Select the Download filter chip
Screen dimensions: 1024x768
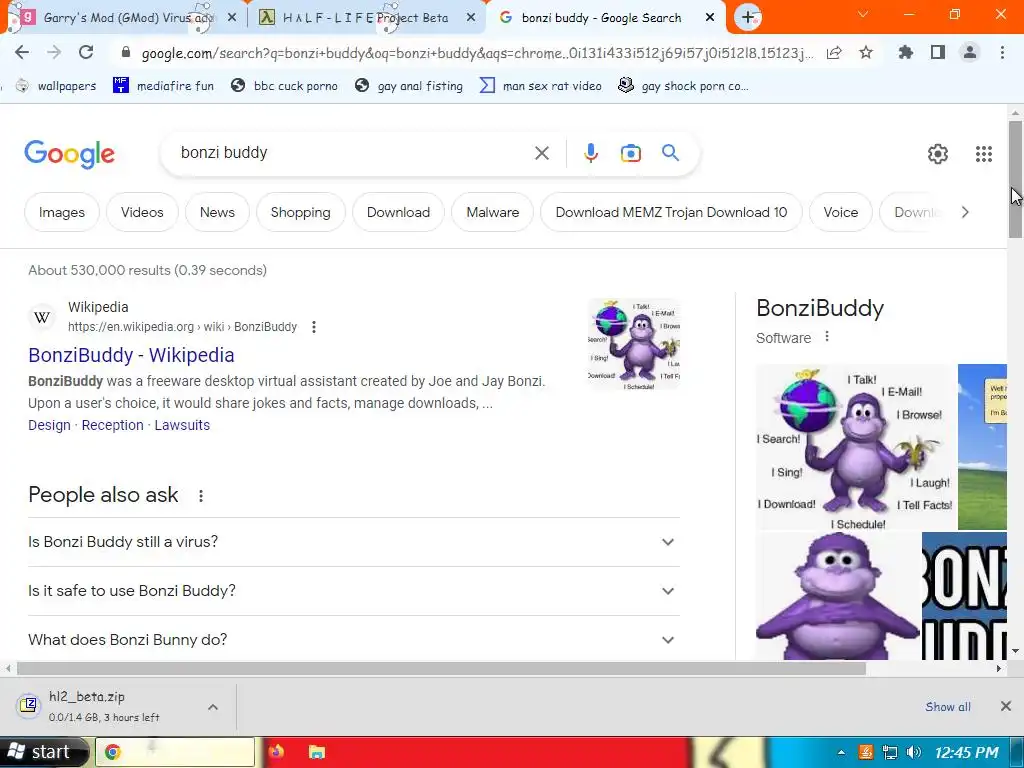pyautogui.click(x=398, y=212)
